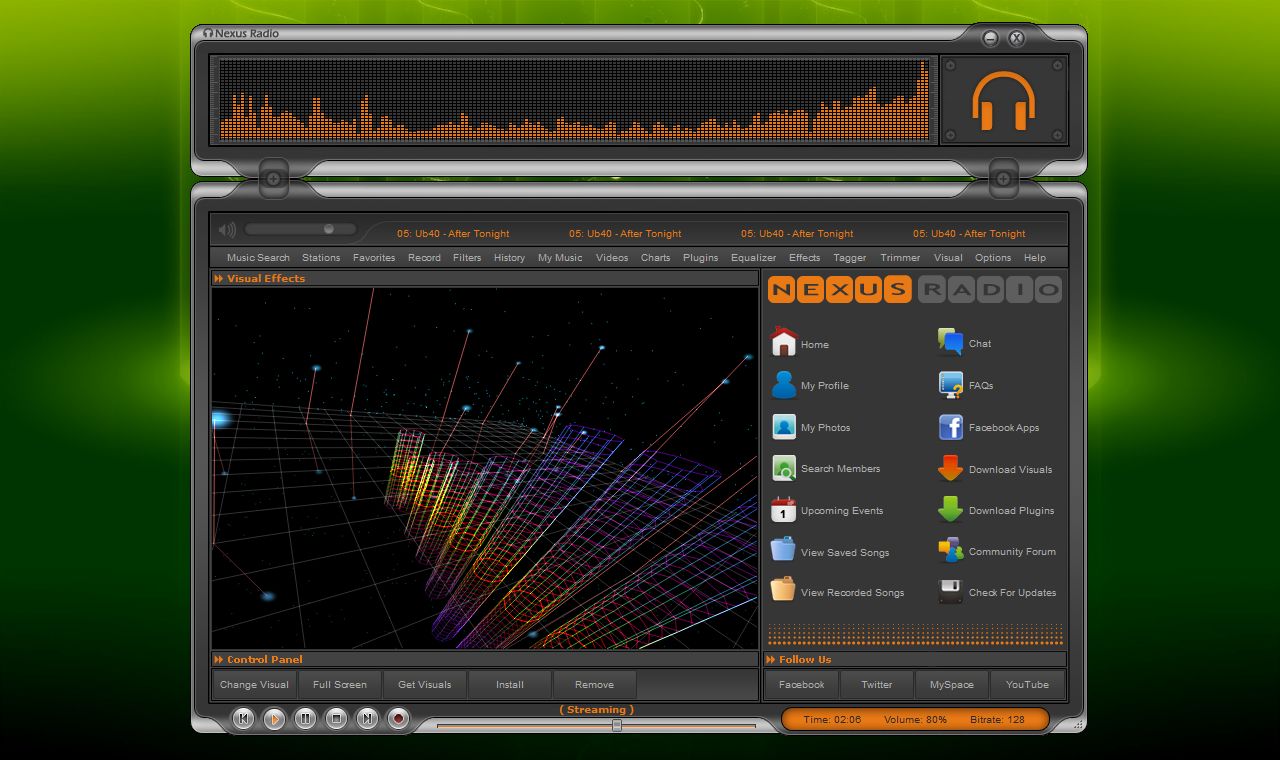Open the Trimmer menu

click(x=900, y=258)
